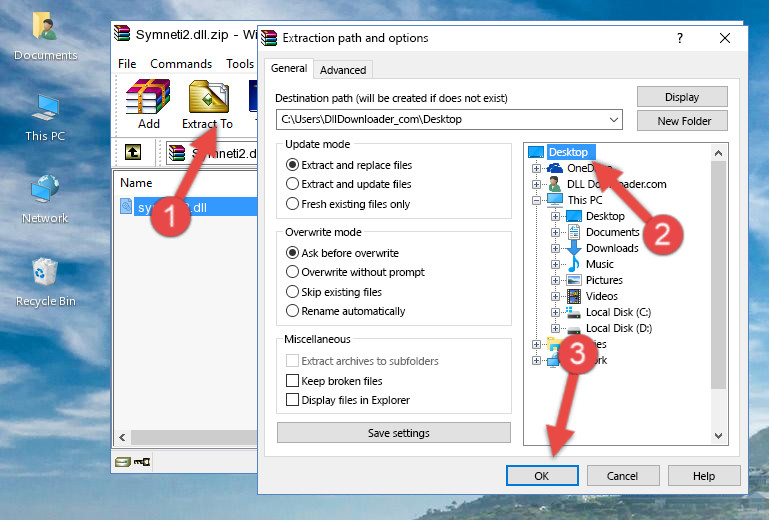The height and width of the screenshot is (520, 769).
Task: Expand Videos node under This PC
Action: coord(555,296)
